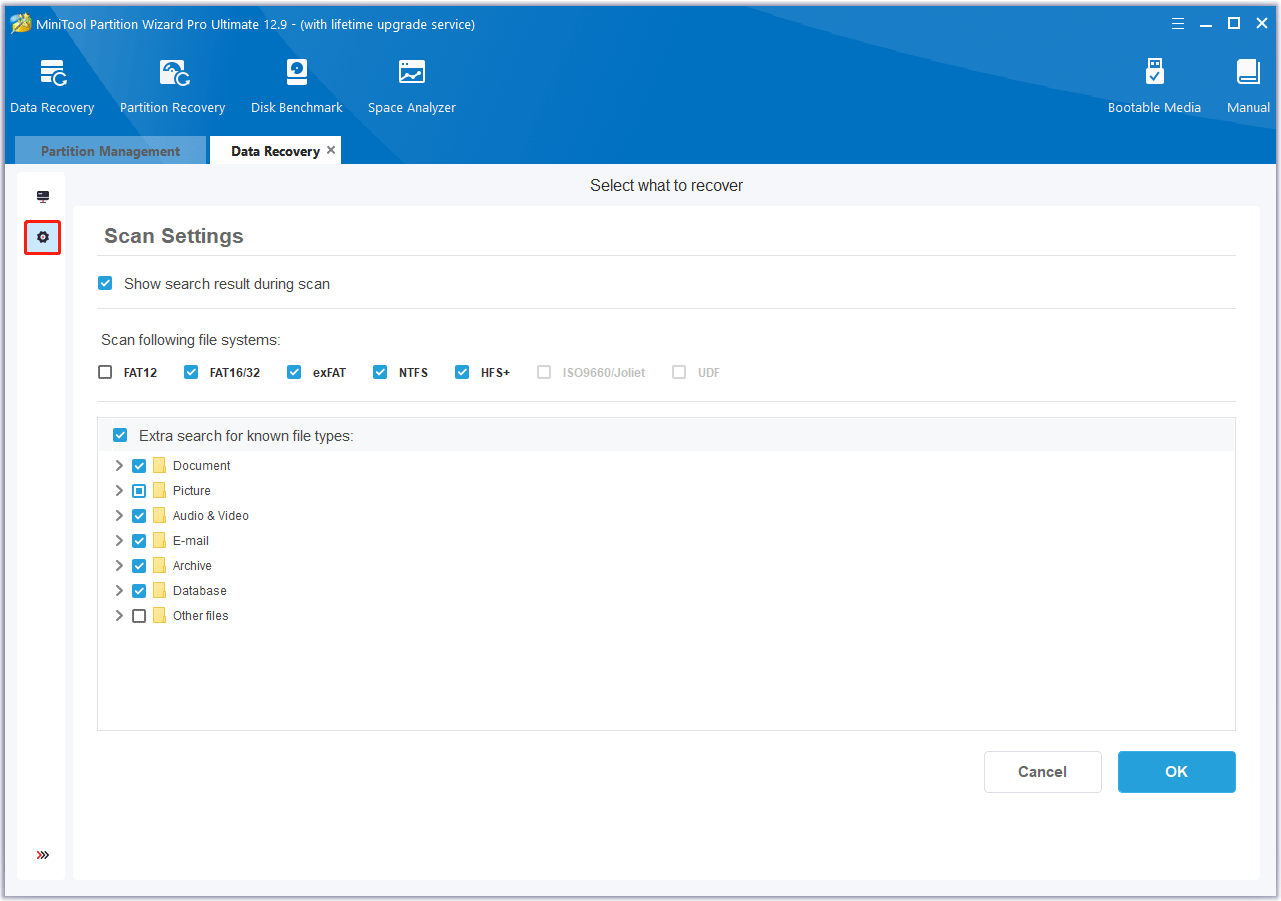Click the Scan Settings heading
The height and width of the screenshot is (901, 1281).
174,236
